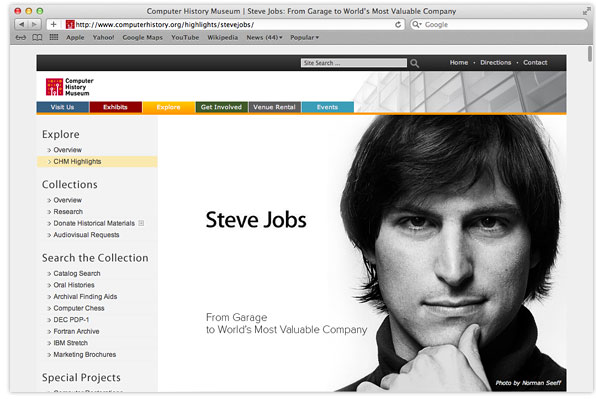Viewport: 596px width, 399px height.
Task: Open Overview under Collections
Action: 67,200
